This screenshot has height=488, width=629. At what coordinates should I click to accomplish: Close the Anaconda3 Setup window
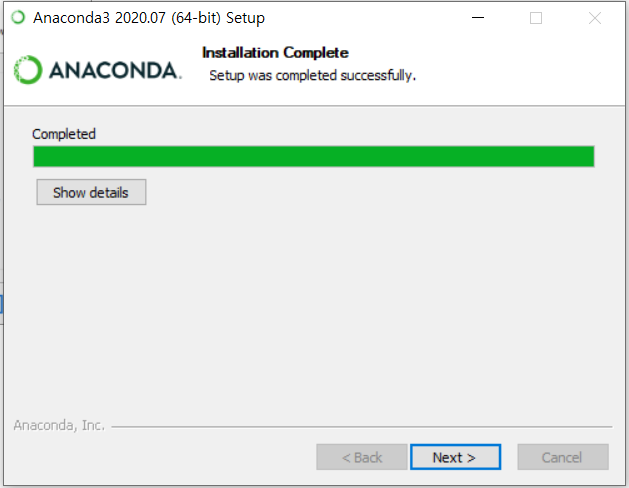pos(595,18)
